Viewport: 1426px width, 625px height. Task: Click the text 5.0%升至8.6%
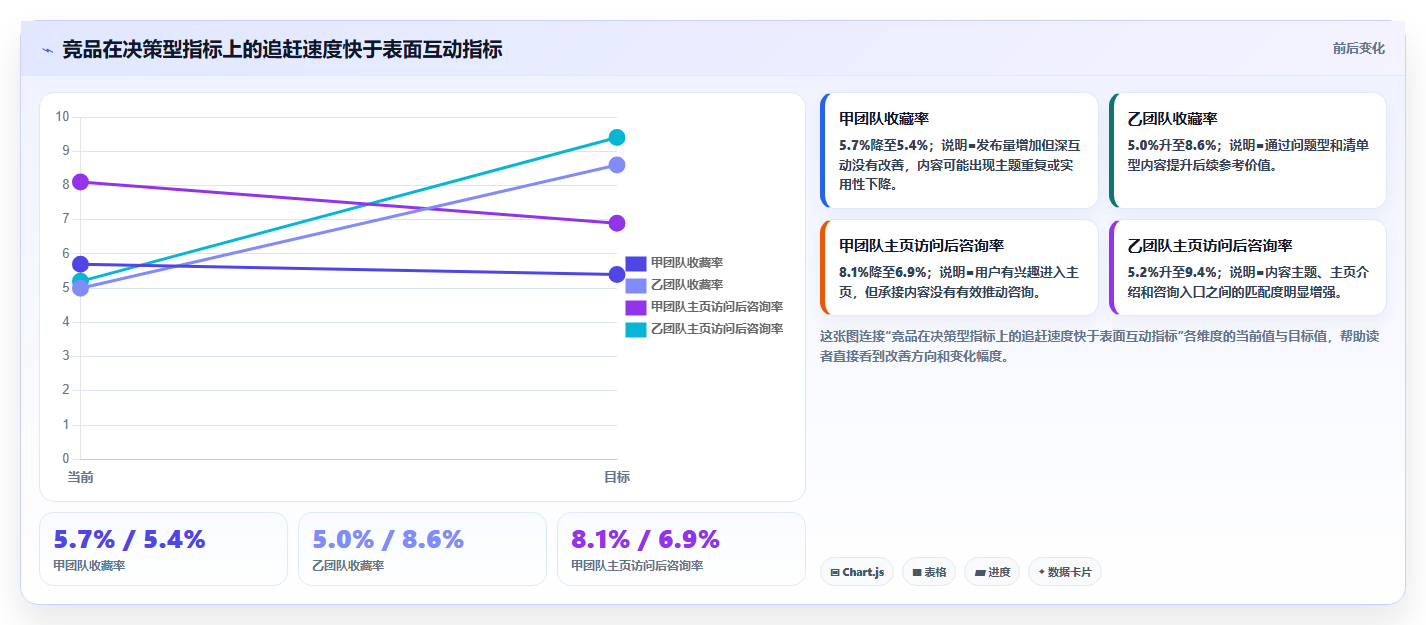pyautogui.click(x=1172, y=145)
